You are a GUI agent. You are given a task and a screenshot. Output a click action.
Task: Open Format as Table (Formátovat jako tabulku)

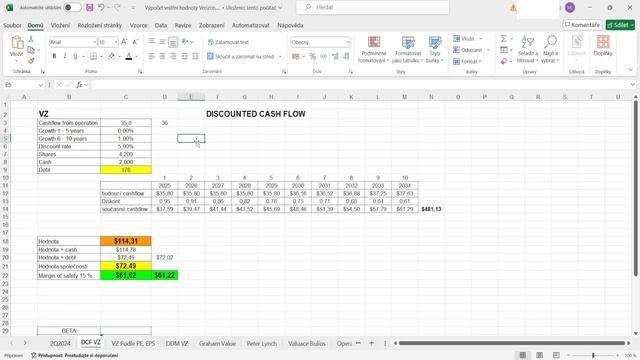(x=408, y=49)
